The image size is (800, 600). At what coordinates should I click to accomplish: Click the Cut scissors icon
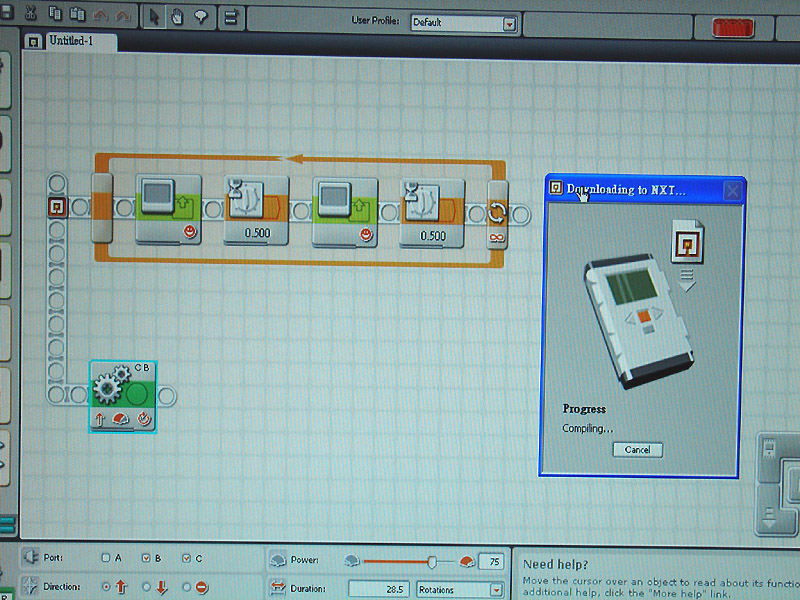(31, 12)
